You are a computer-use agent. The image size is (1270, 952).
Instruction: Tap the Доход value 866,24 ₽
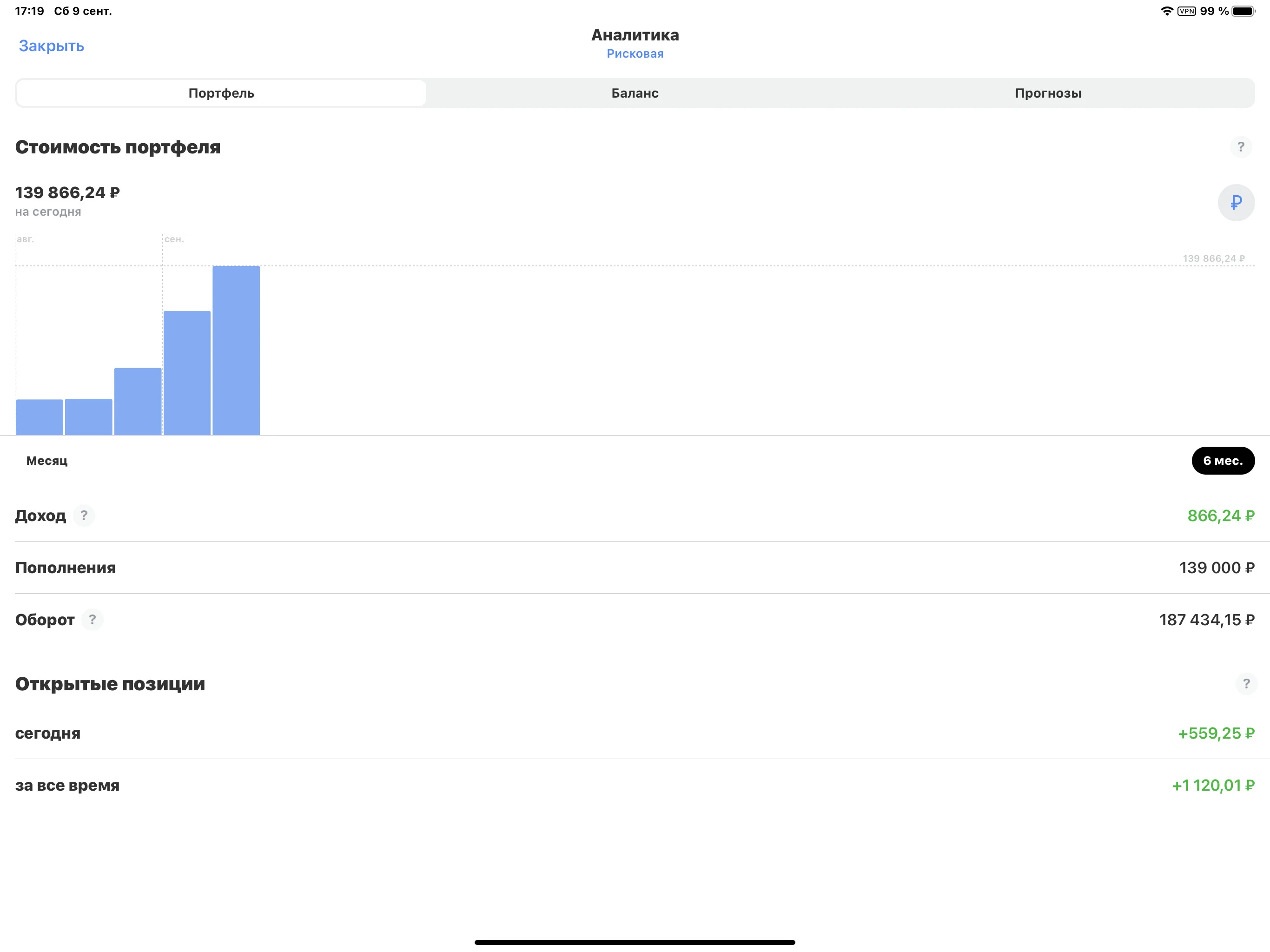[1221, 516]
